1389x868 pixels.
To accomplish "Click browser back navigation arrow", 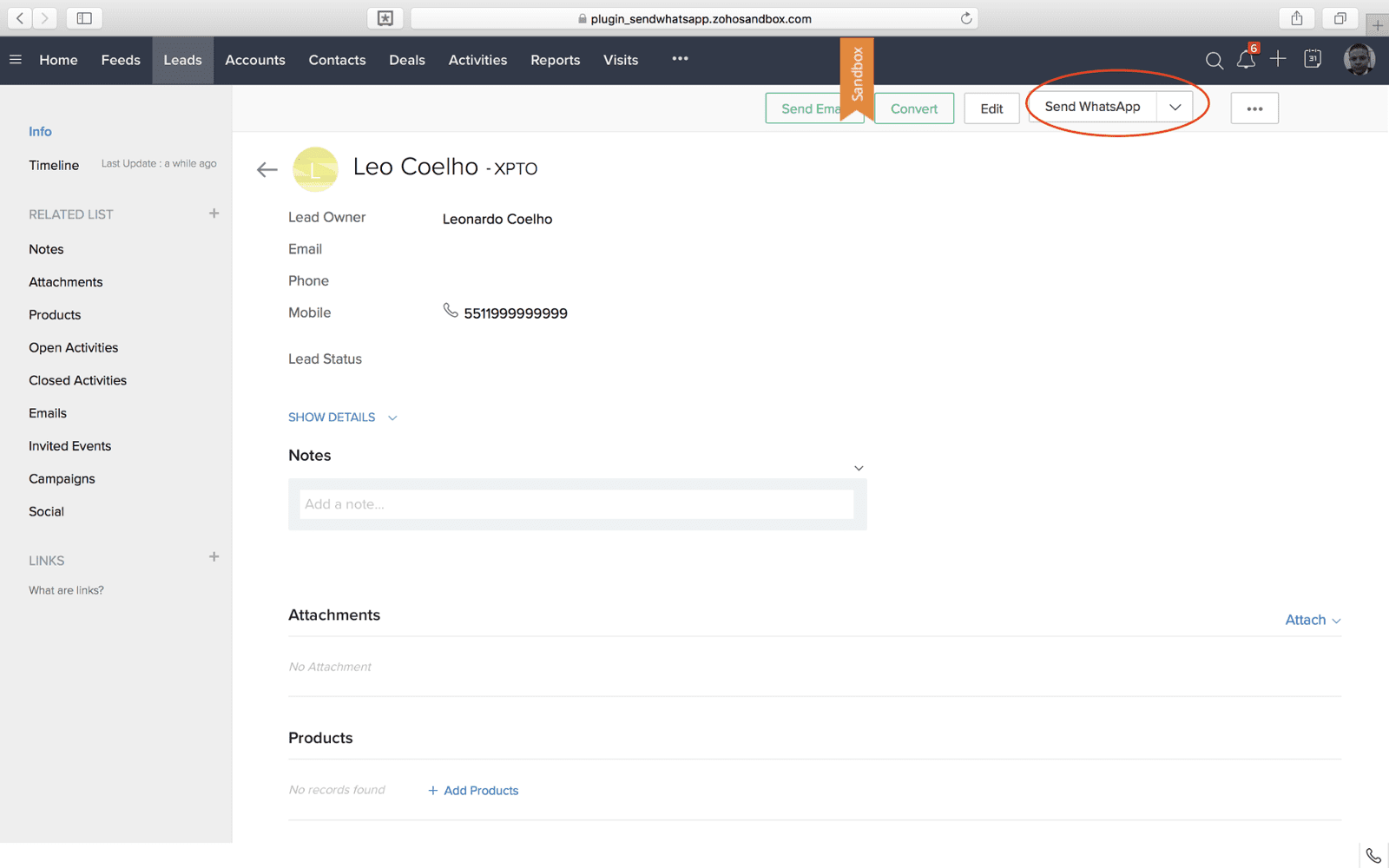I will click(20, 17).
